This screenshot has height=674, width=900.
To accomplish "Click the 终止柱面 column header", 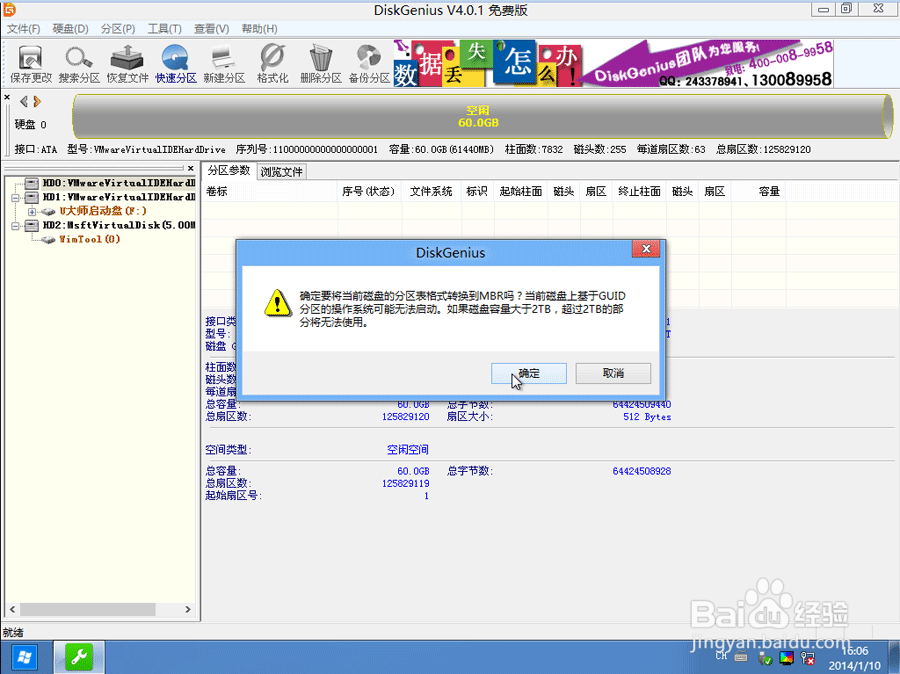I will 639,191.
